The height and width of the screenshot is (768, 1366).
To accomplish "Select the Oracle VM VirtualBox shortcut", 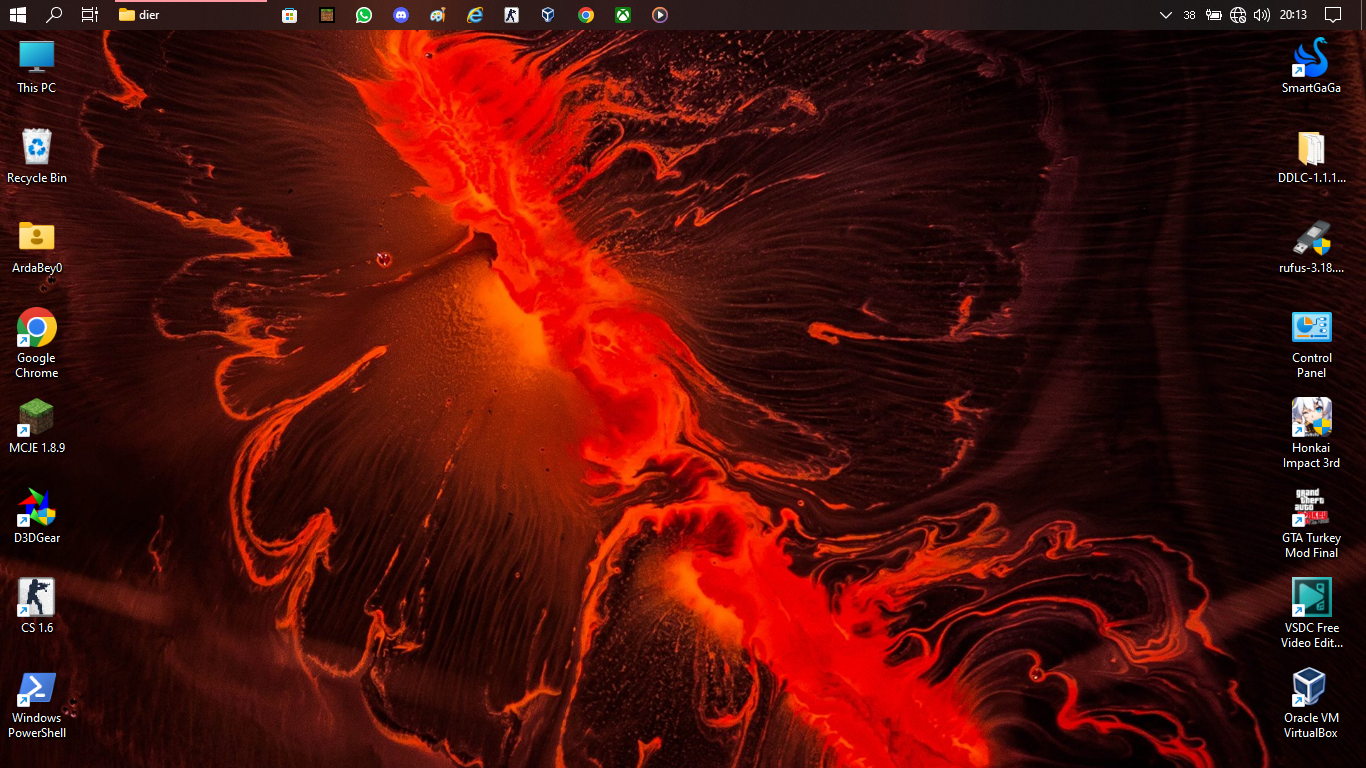I will tap(1311, 703).
